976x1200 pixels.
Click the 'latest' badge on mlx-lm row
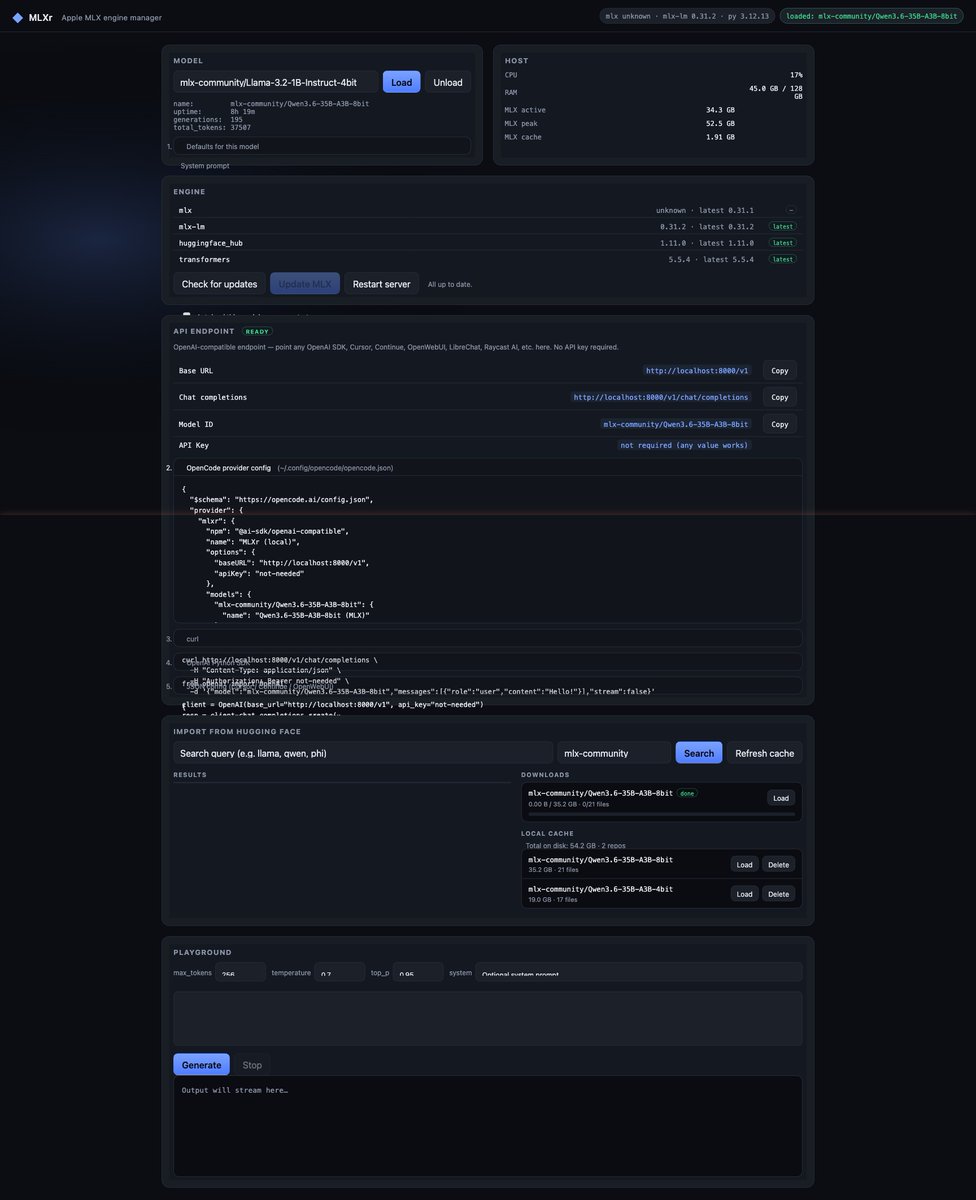tap(782, 227)
